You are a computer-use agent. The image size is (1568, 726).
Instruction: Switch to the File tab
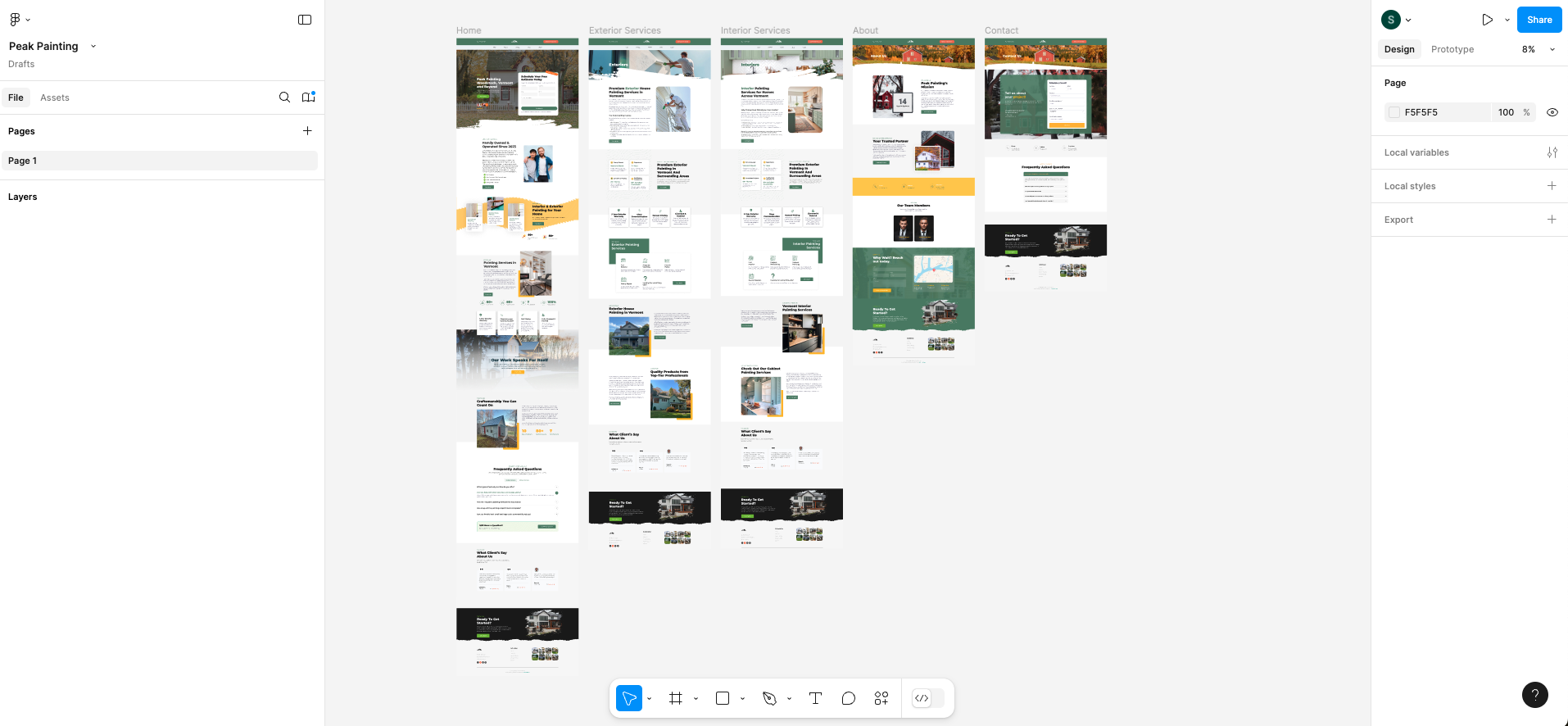point(16,98)
